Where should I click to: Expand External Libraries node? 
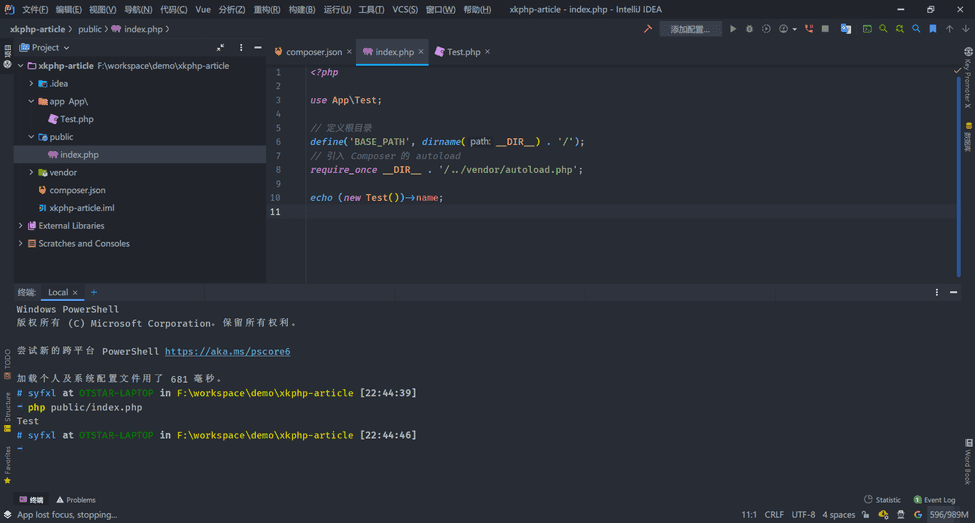click(21, 226)
